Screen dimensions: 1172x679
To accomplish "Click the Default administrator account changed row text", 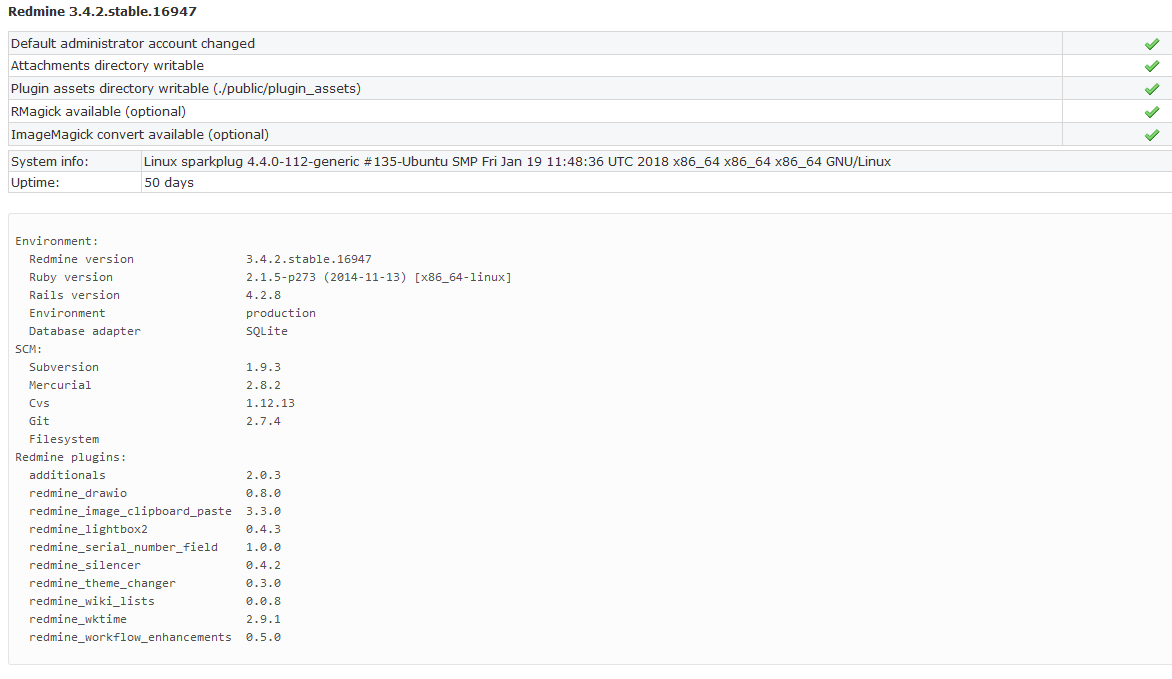I will click(x=132, y=43).
